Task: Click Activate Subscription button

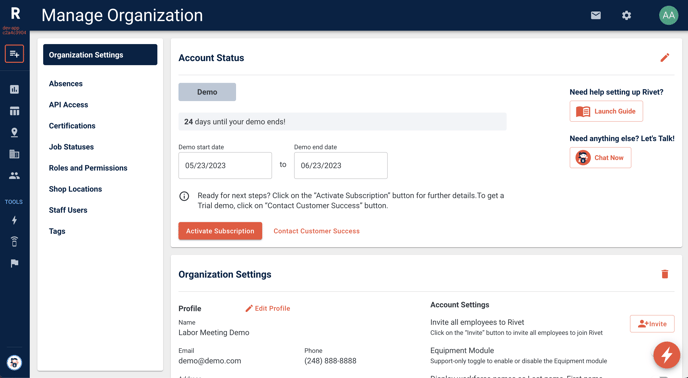Action: pos(220,231)
